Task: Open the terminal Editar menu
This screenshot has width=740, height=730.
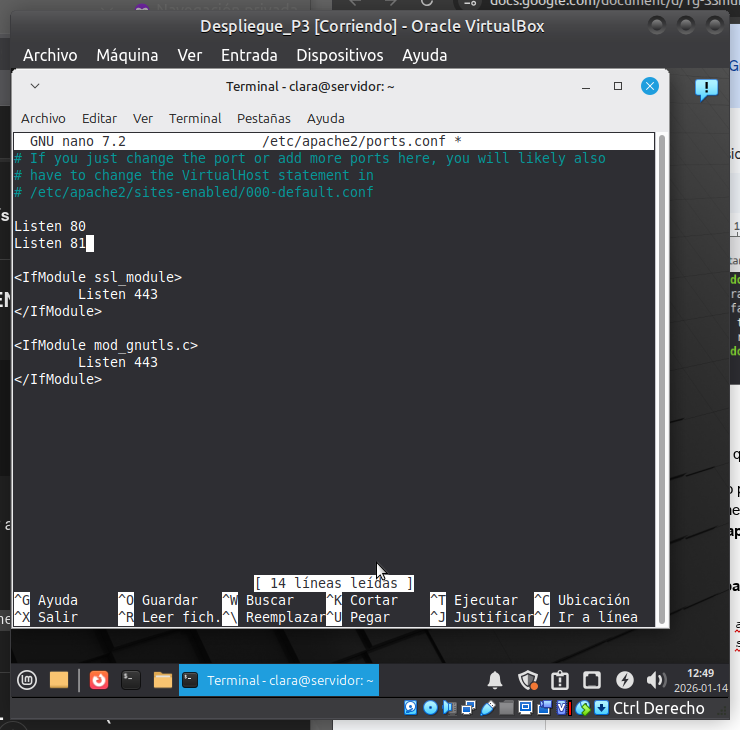Action: pos(99,118)
